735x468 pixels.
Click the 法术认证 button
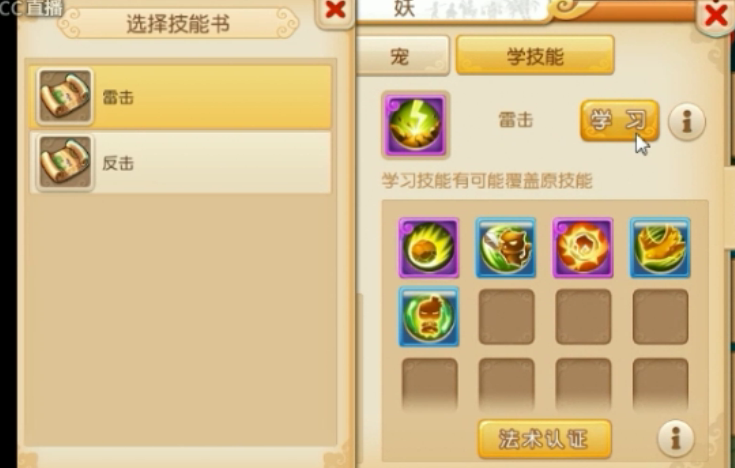(544, 439)
